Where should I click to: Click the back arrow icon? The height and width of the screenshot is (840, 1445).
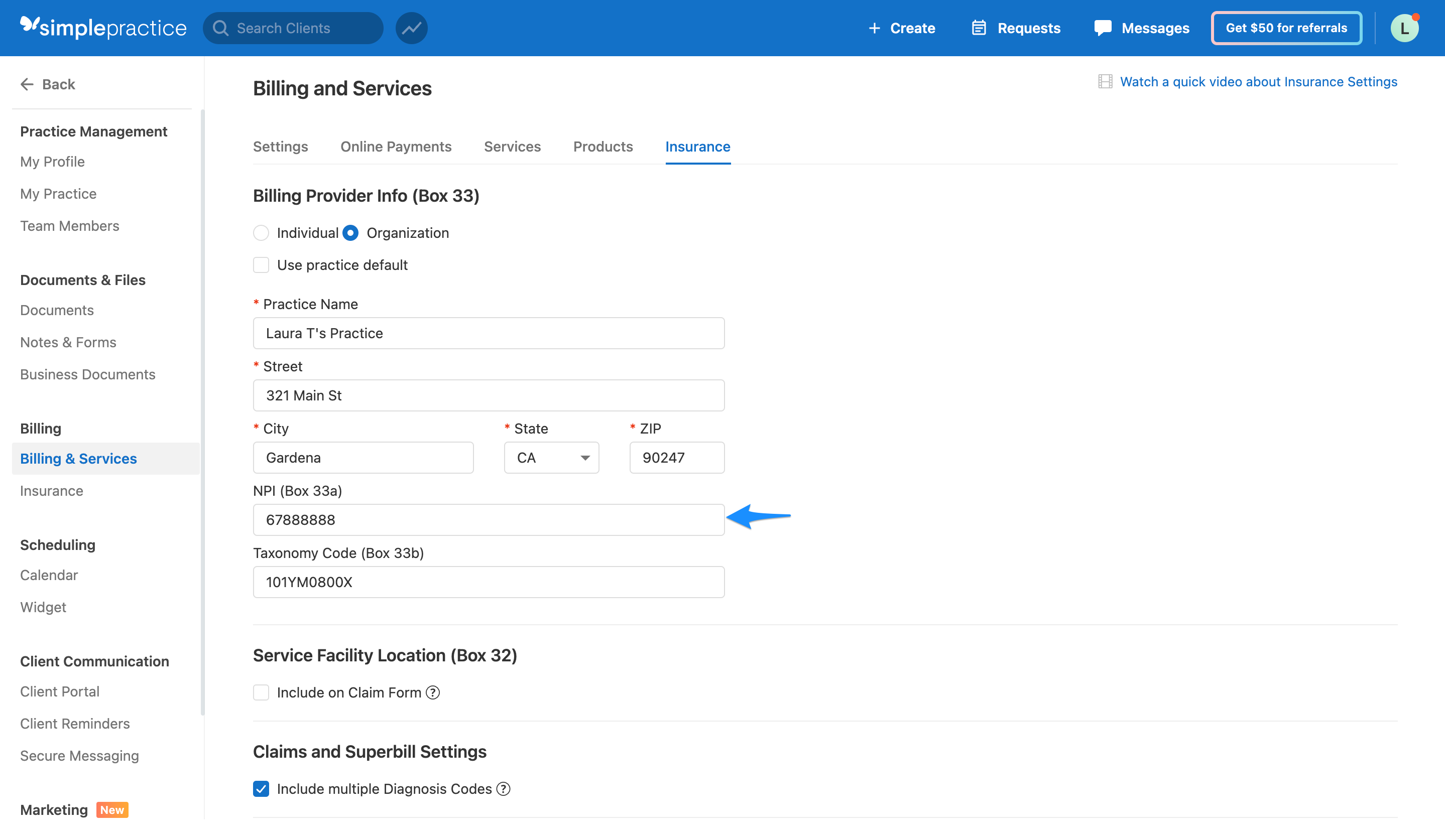tap(27, 84)
